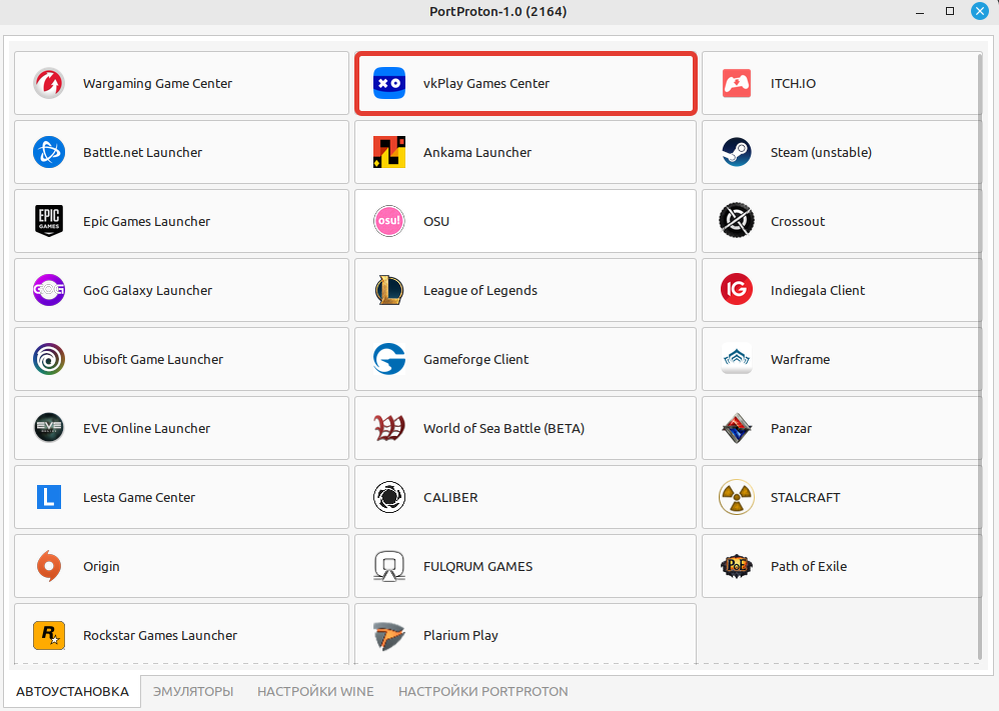The width and height of the screenshot is (999, 711).
Task: Click the Panzar entry
Action: pyautogui.click(x=841, y=428)
